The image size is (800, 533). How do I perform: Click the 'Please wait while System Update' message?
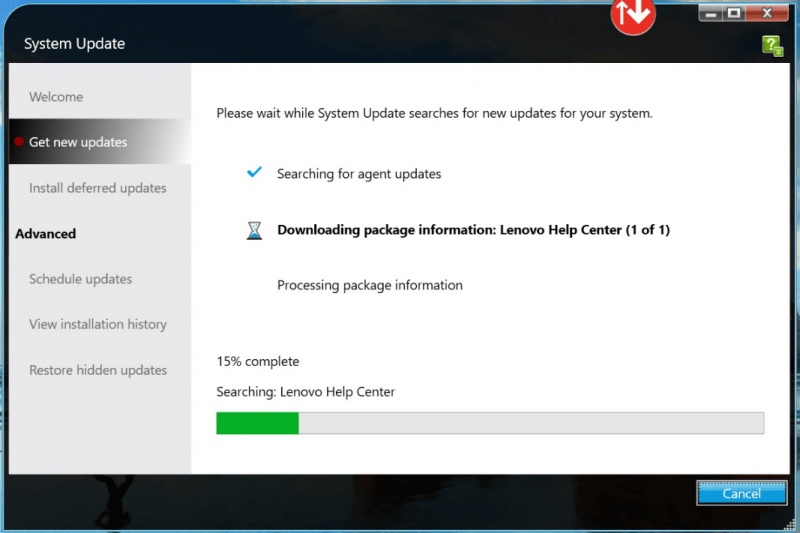(x=434, y=113)
